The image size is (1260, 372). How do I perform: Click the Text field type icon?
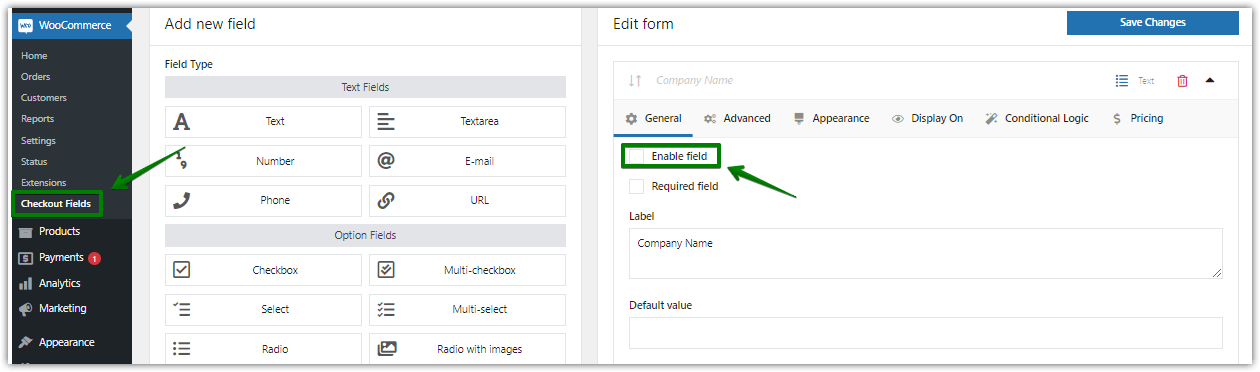click(x=182, y=122)
